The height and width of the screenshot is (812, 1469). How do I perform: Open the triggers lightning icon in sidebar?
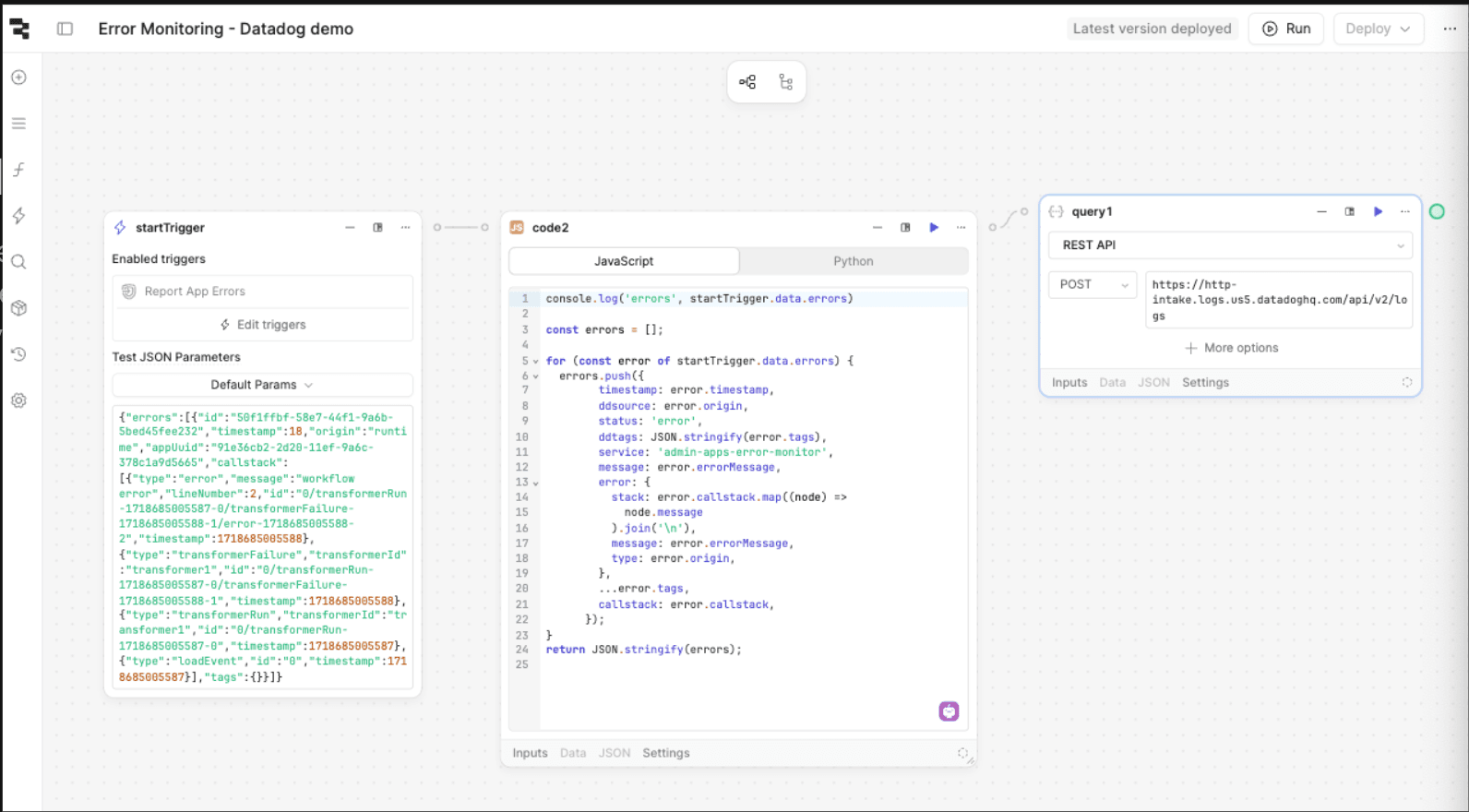(x=18, y=216)
